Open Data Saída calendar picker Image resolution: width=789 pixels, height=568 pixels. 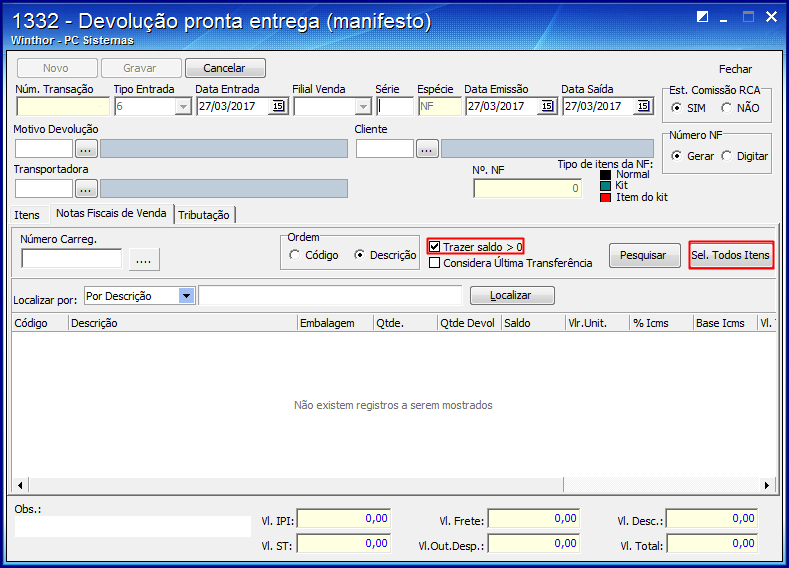[643, 106]
